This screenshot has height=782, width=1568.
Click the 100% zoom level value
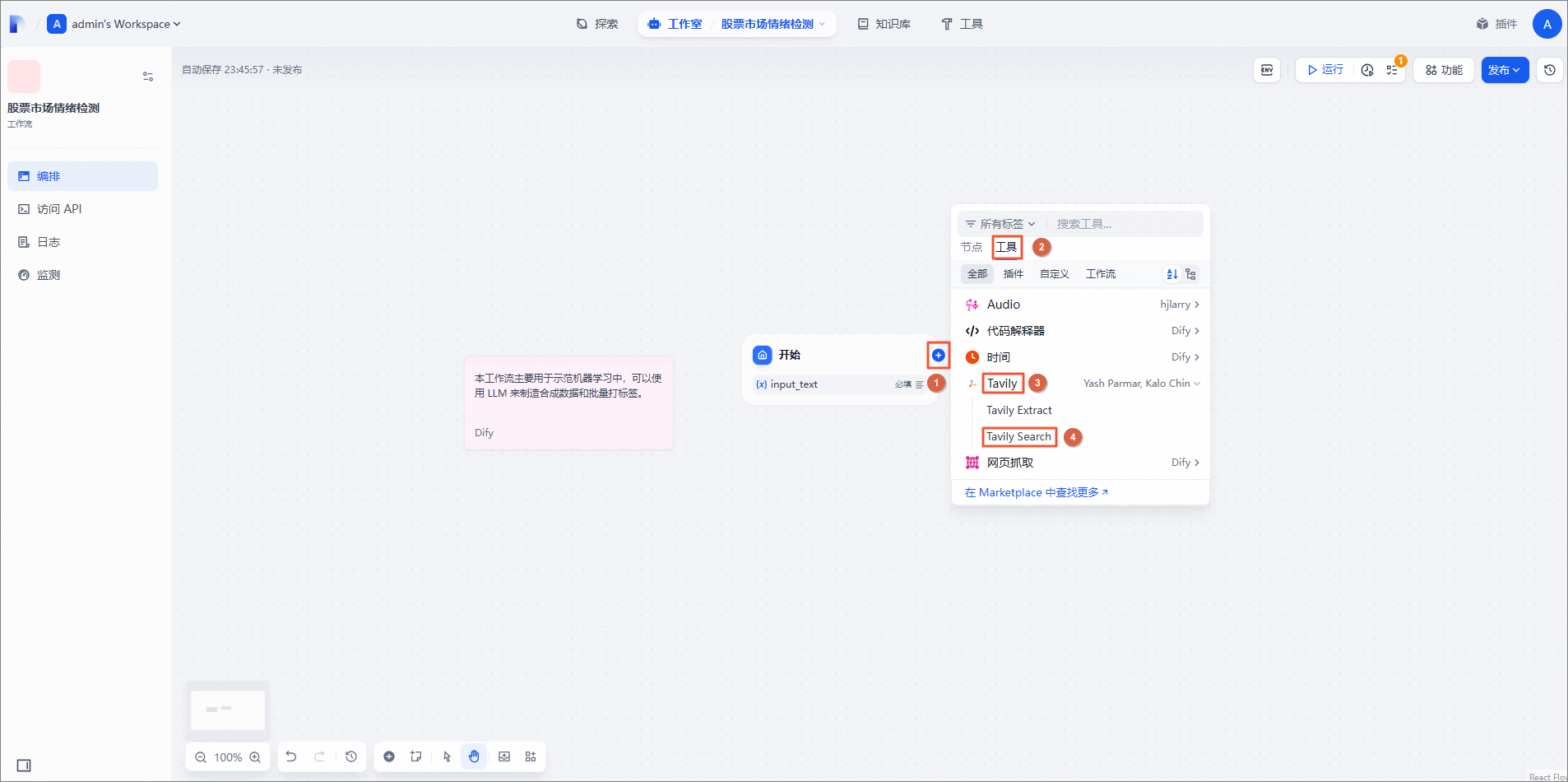(x=228, y=757)
